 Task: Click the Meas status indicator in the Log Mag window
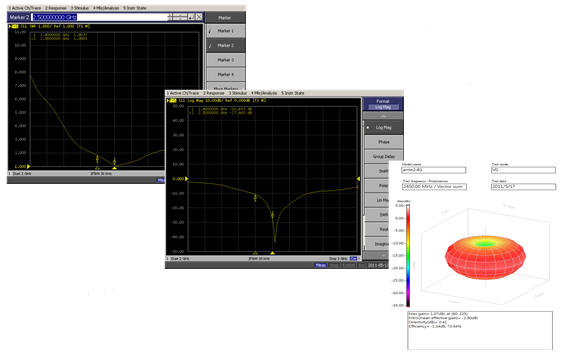(x=320, y=265)
